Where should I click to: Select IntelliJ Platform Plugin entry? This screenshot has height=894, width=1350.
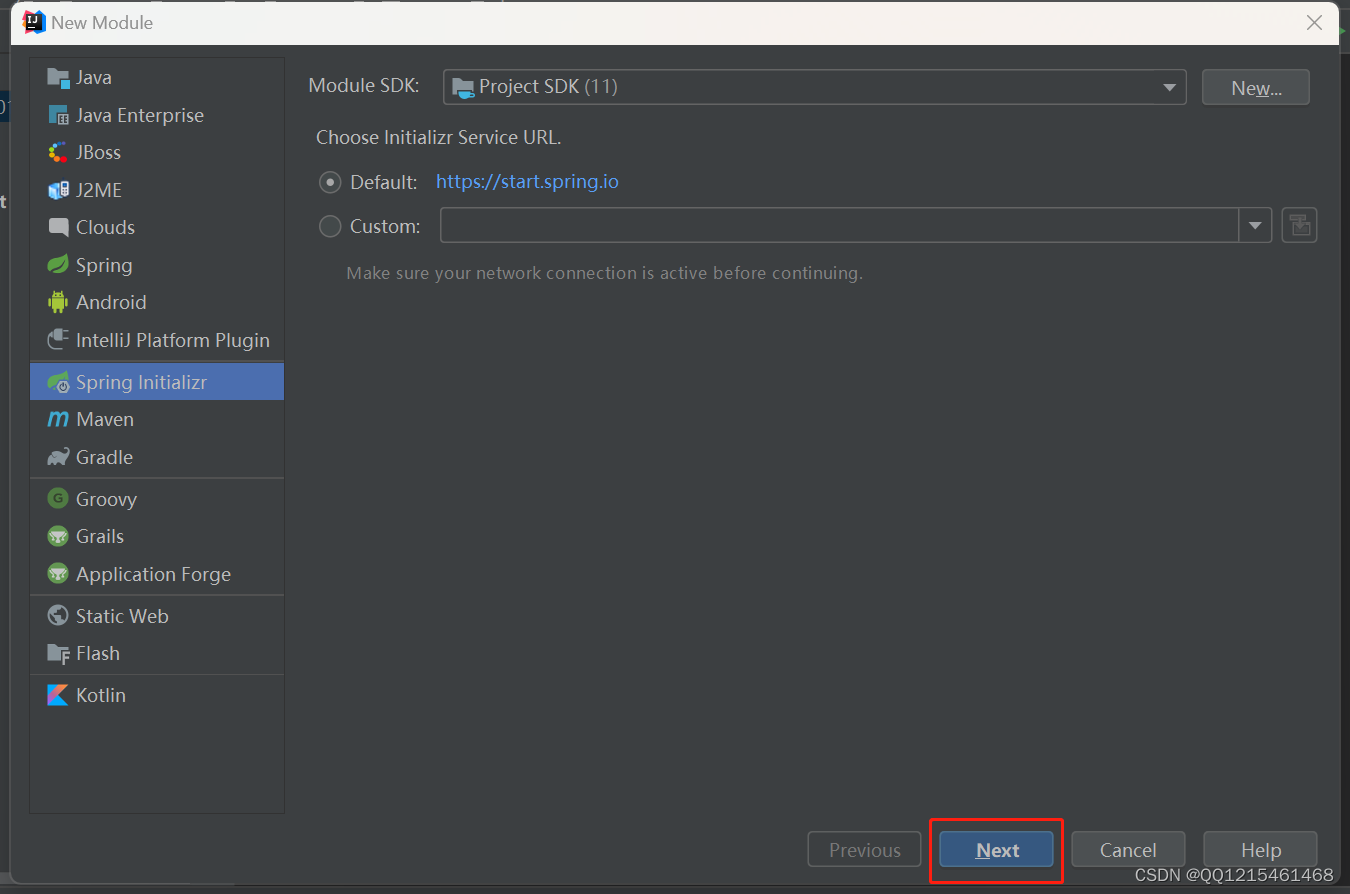click(157, 340)
